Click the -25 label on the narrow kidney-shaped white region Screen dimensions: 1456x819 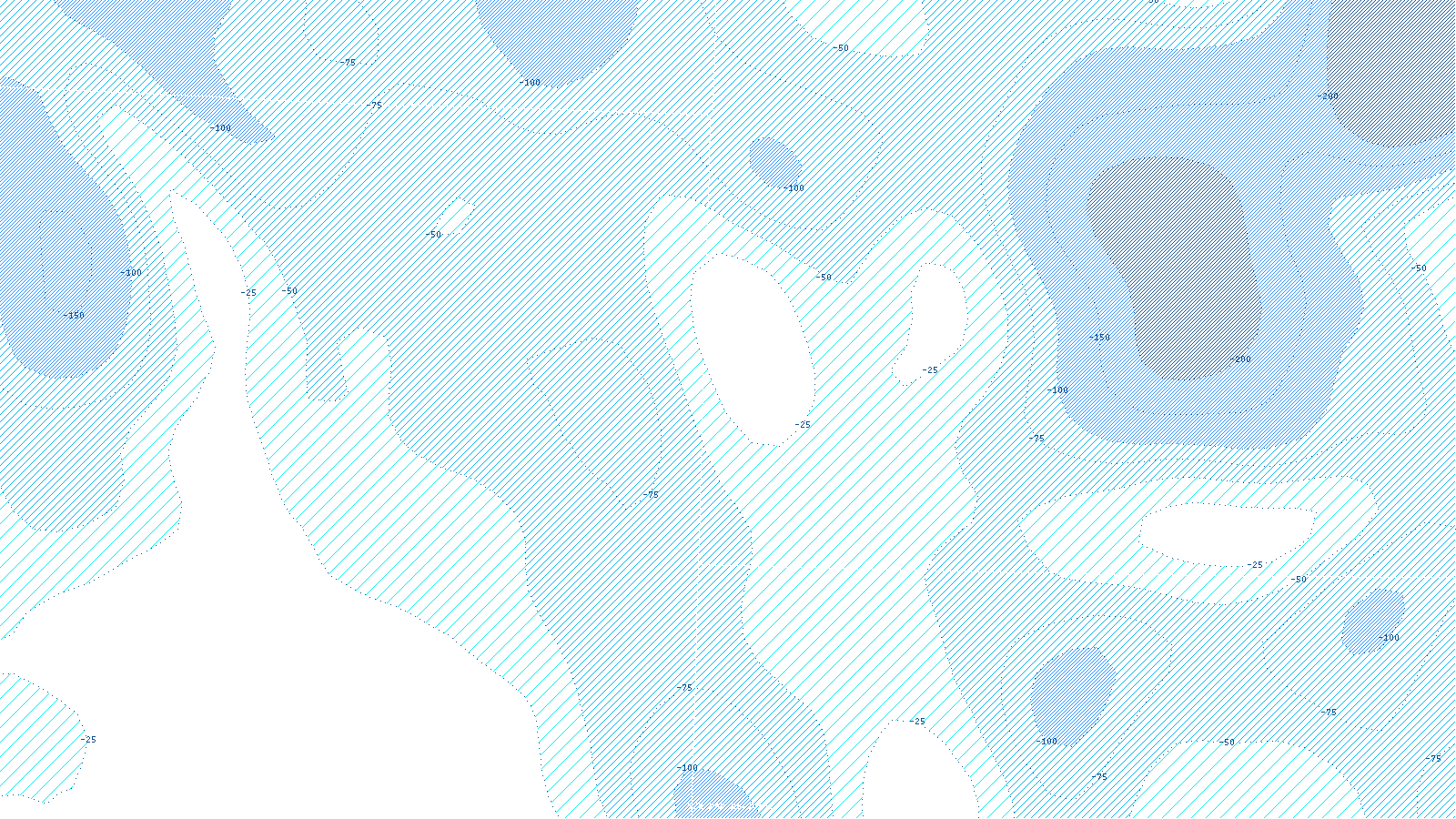pos(929,370)
